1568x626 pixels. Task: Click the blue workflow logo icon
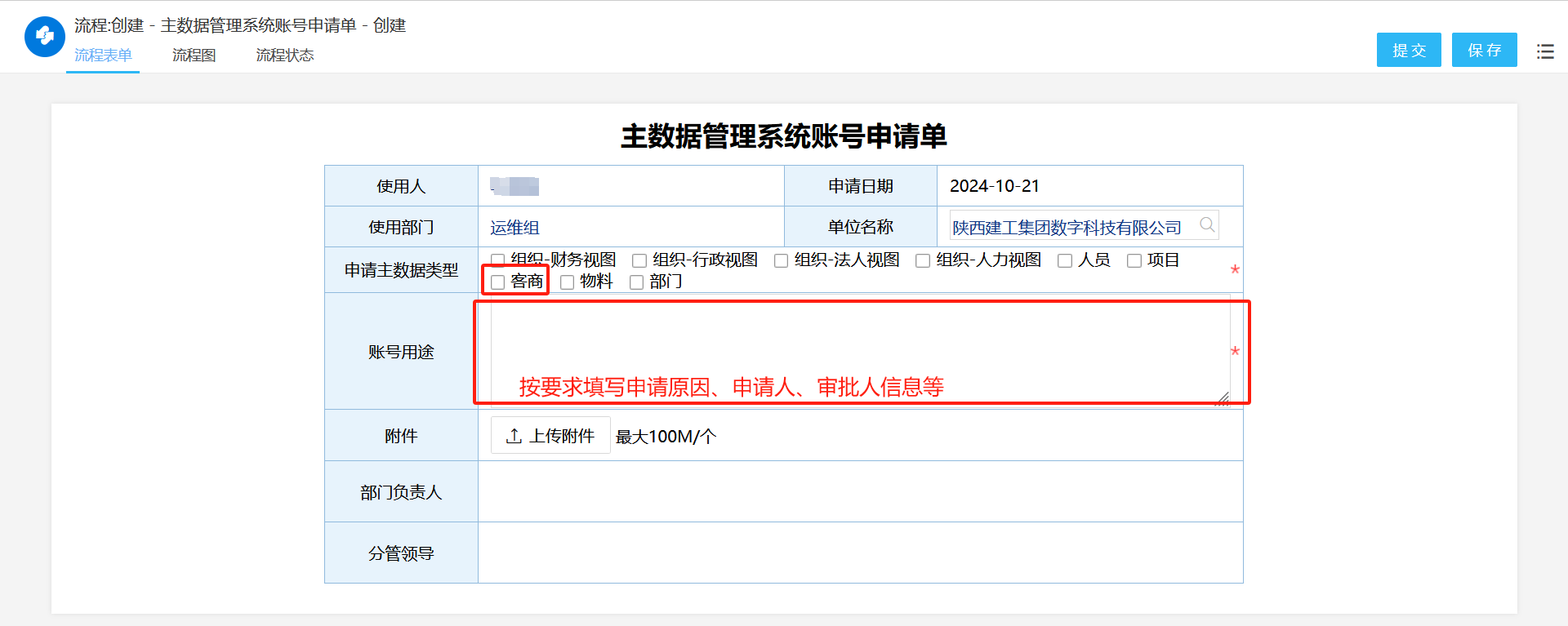44,37
